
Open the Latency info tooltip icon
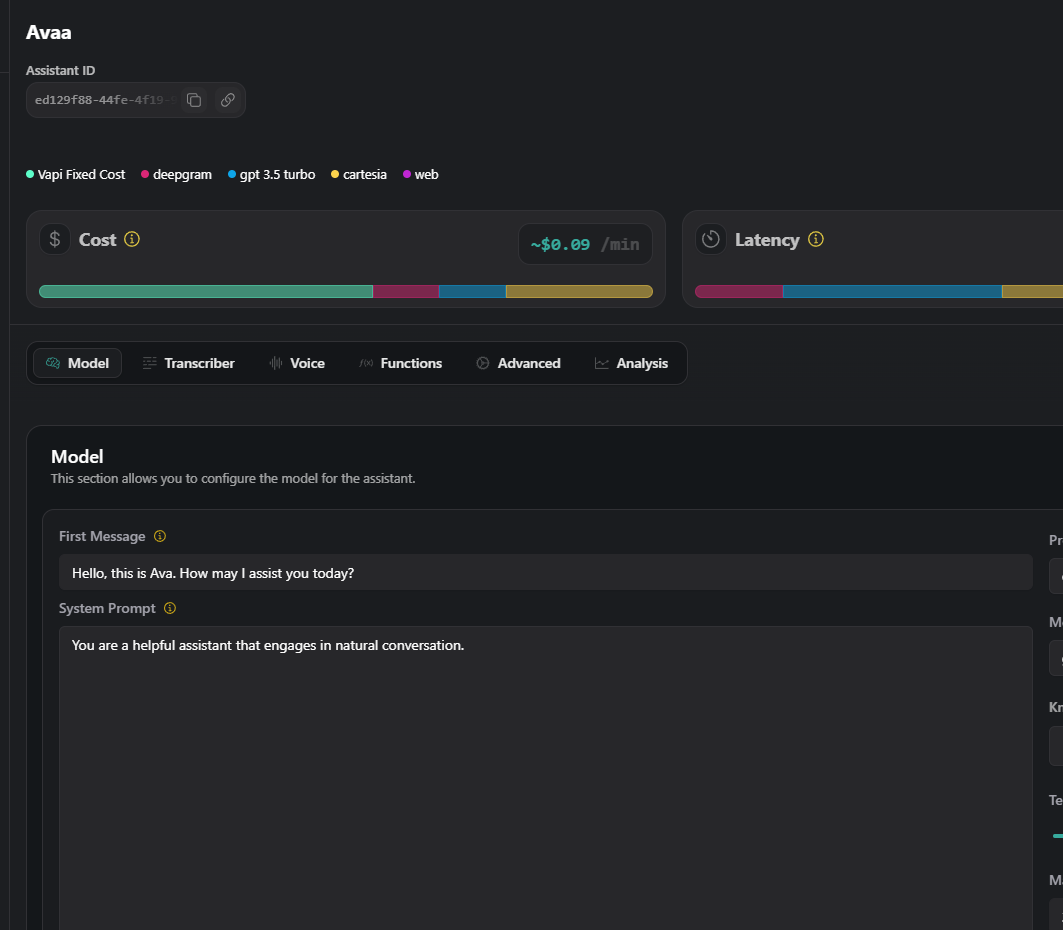click(816, 239)
